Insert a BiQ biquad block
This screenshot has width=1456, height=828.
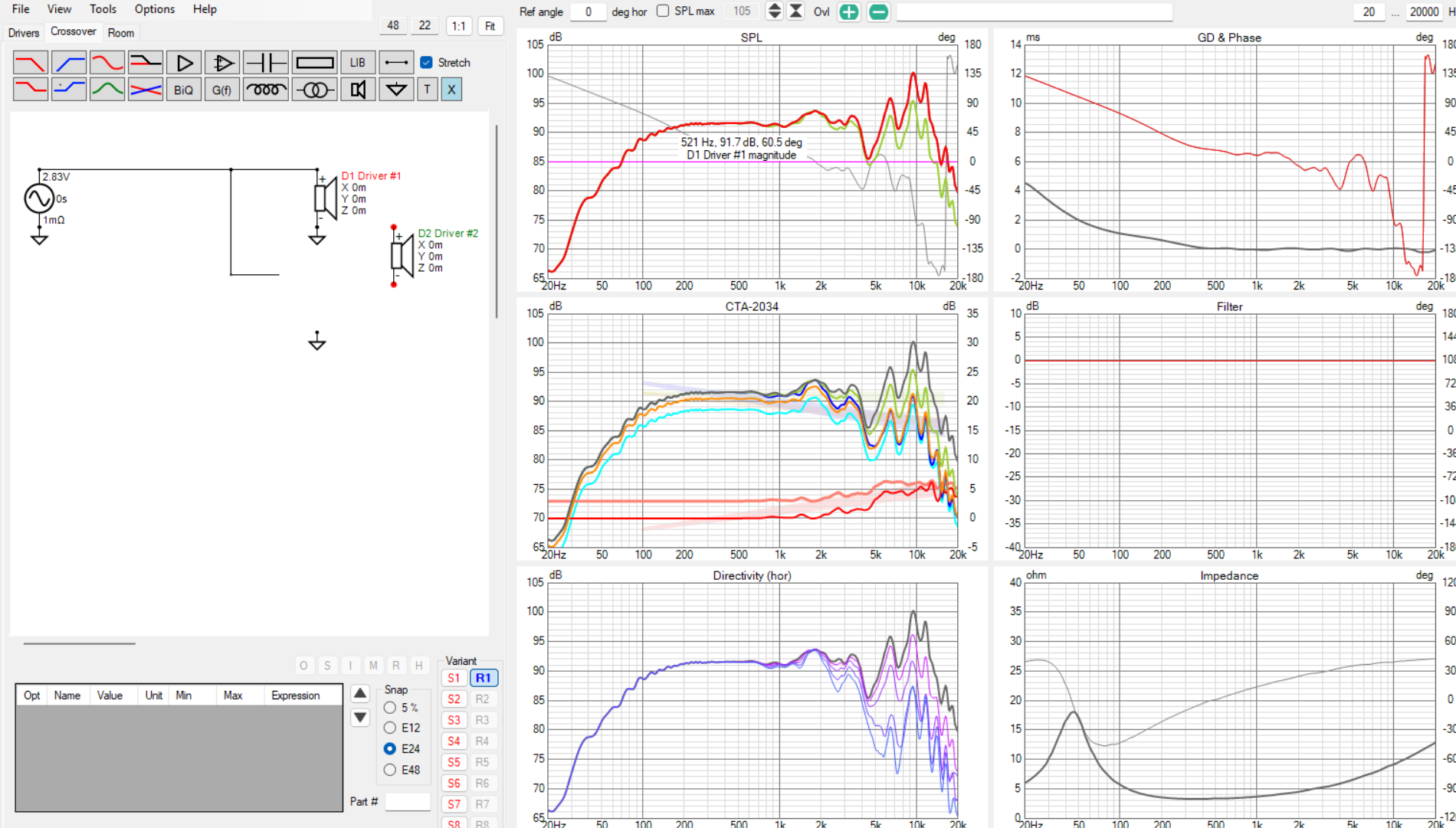click(184, 90)
